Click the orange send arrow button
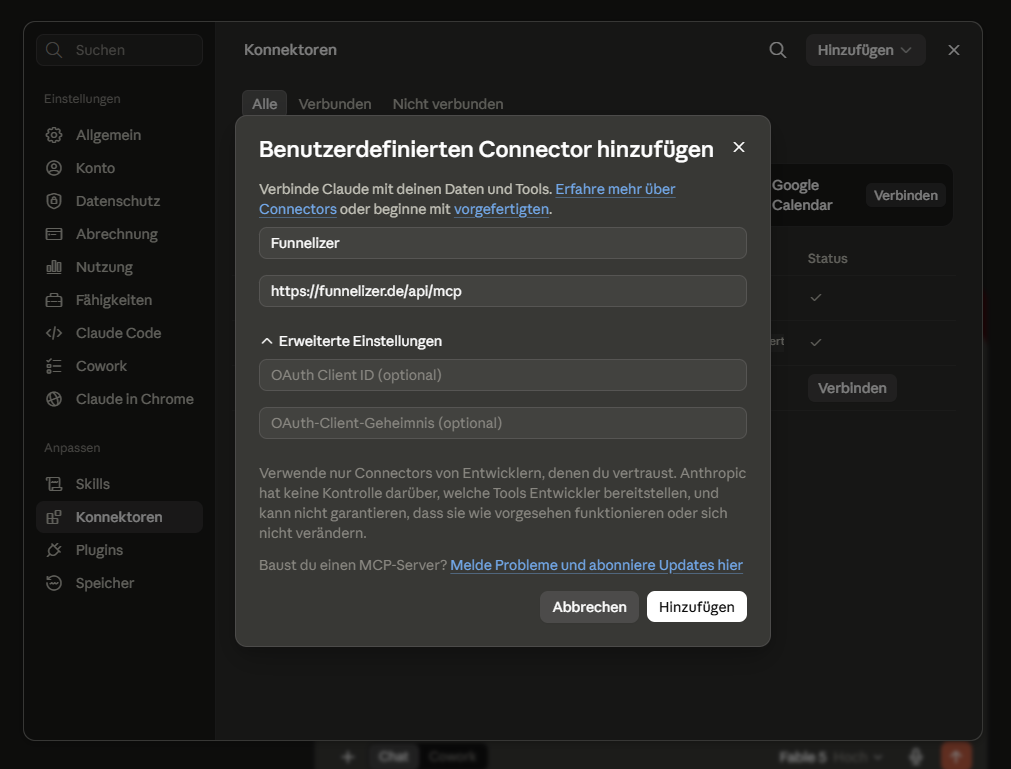The height and width of the screenshot is (769, 1011). [x=956, y=755]
